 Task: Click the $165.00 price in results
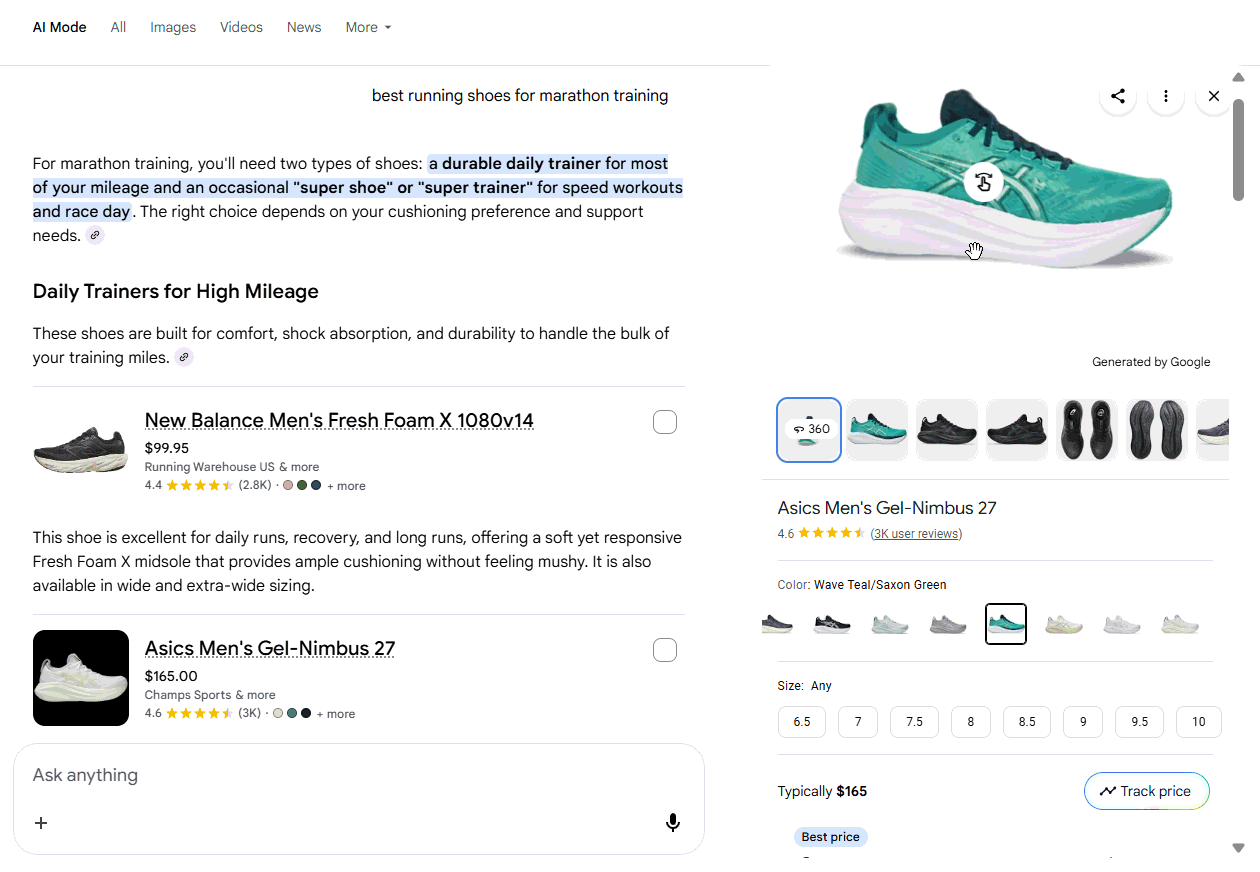coord(171,676)
